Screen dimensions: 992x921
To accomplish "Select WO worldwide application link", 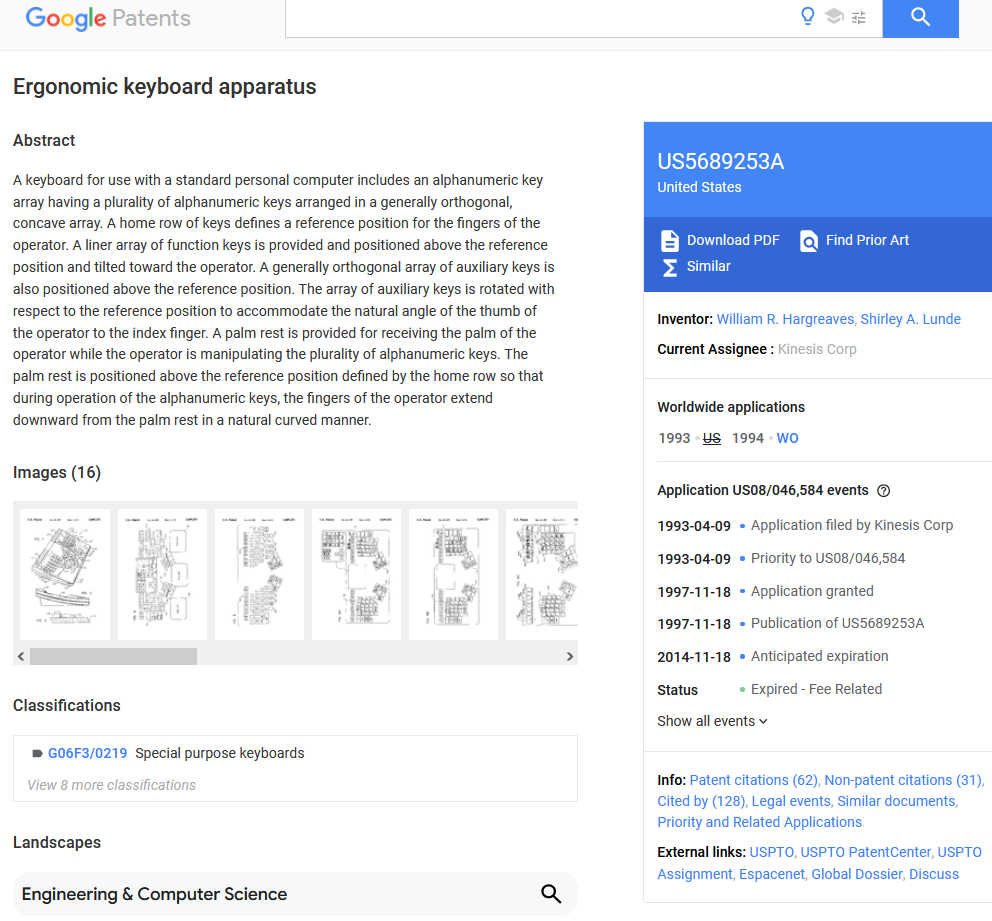I will pos(787,438).
